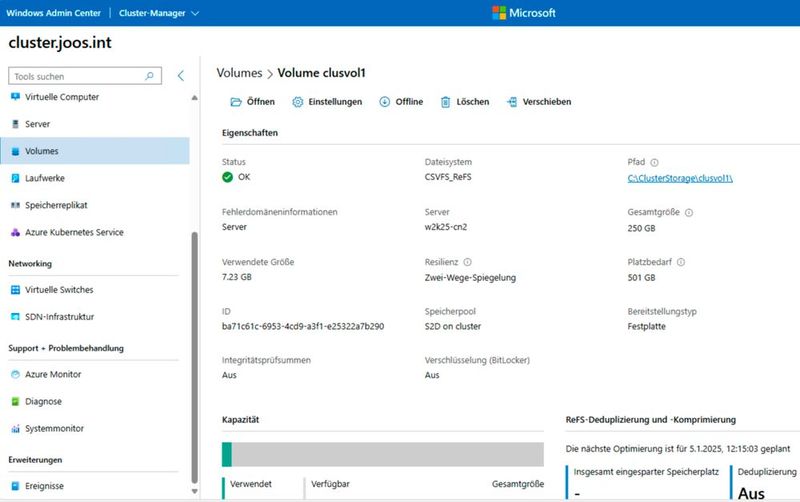This screenshot has height=502, width=800.
Task: Click the info icon beside Gesamtgröße property
Action: coord(689,213)
